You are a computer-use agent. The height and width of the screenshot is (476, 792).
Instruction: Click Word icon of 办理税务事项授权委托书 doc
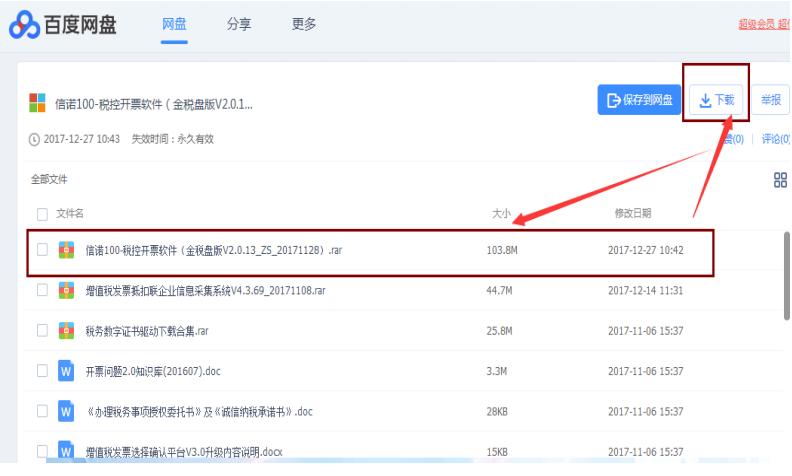pos(66,411)
